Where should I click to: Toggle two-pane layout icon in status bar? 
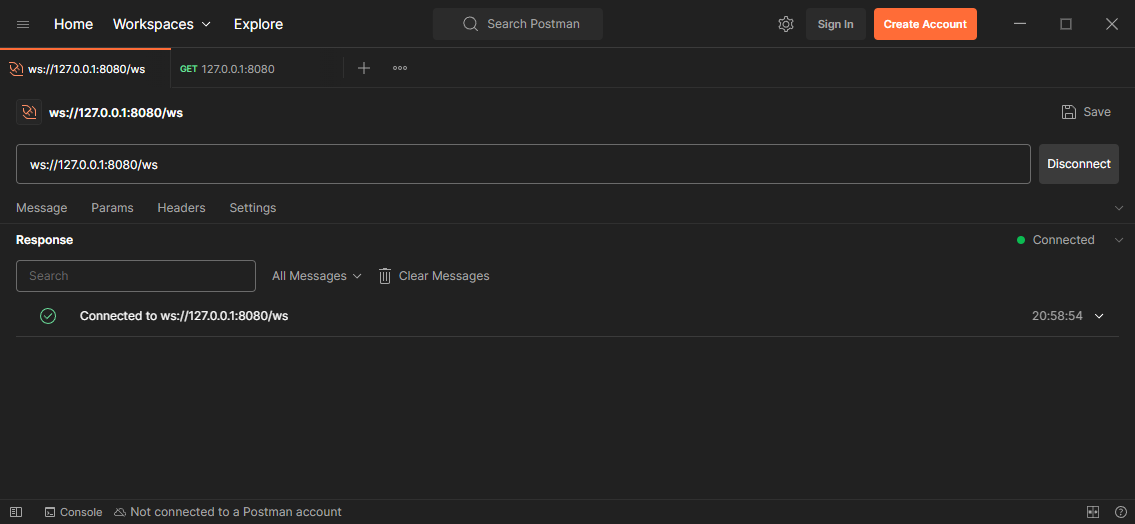click(1093, 512)
